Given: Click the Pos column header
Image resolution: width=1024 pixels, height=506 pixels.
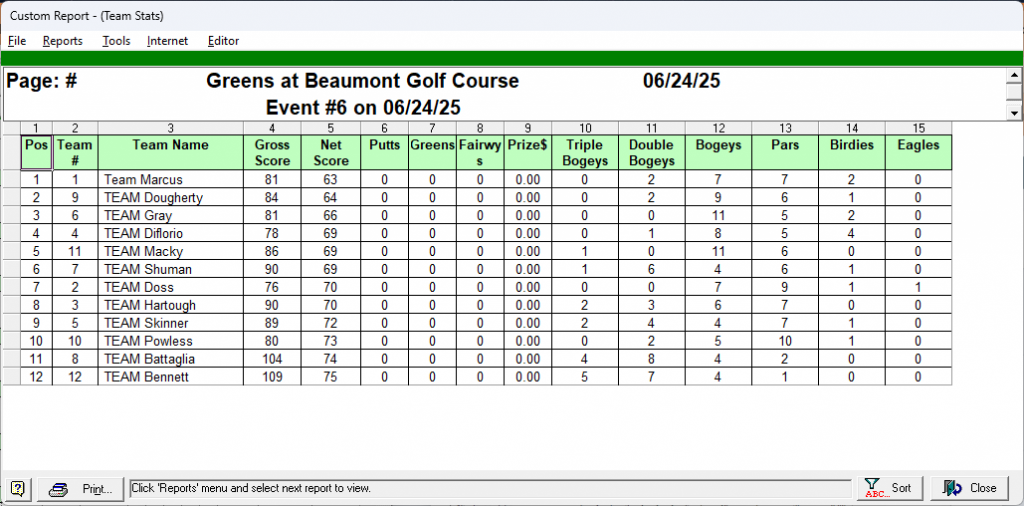Looking at the screenshot, I should point(36,146).
